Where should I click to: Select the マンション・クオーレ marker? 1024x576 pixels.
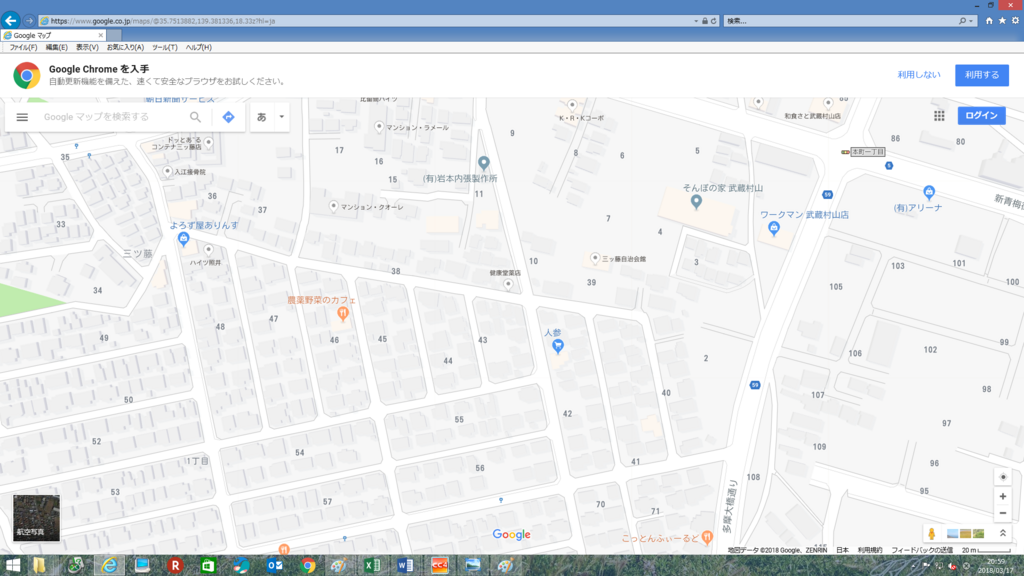(334, 206)
